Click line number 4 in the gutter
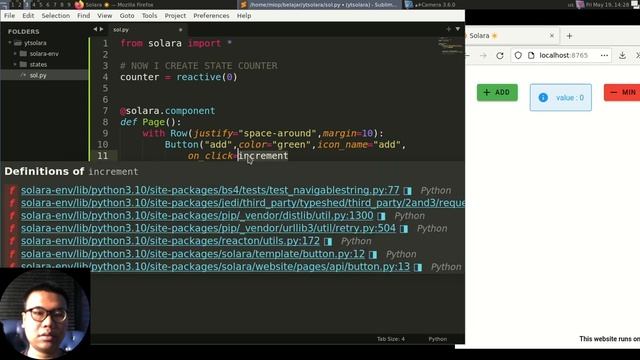This screenshot has width=640, height=360. click(105, 77)
